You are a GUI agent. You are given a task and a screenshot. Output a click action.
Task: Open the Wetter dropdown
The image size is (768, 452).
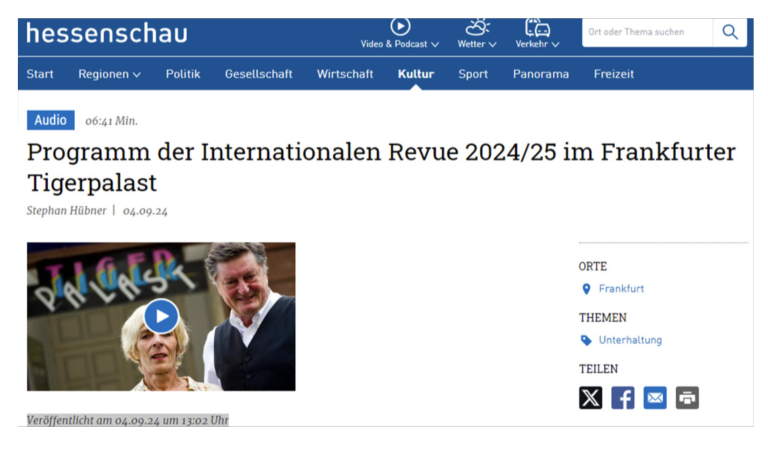pos(477,34)
